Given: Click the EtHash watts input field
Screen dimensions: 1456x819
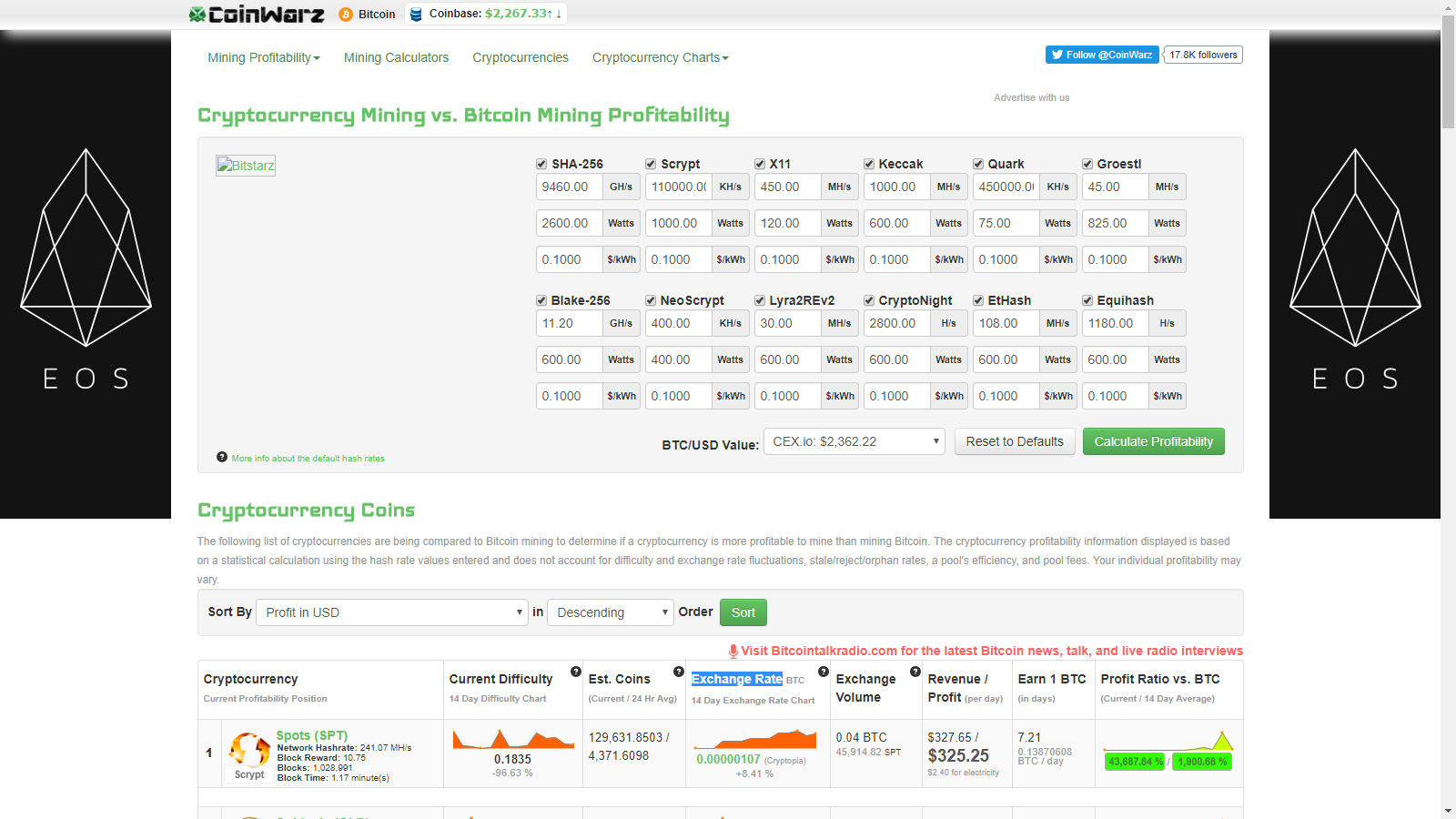Looking at the screenshot, I should 1006,359.
